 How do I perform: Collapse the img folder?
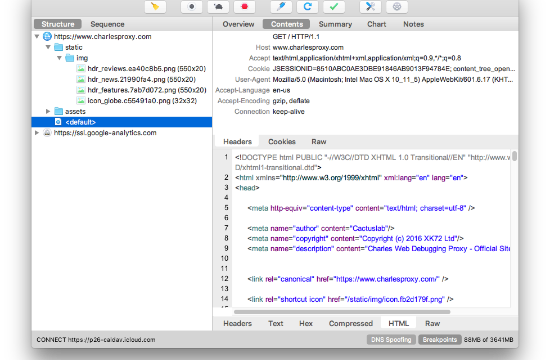[59, 58]
